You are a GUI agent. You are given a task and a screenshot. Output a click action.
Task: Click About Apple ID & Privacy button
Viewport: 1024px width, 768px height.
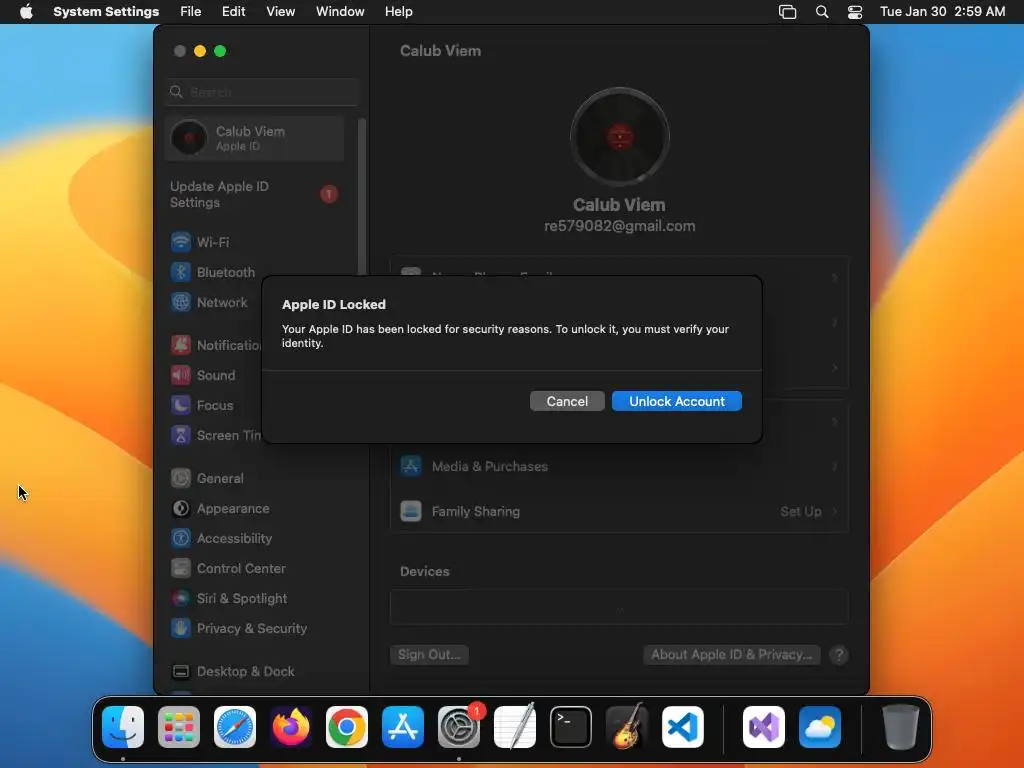[x=731, y=654]
